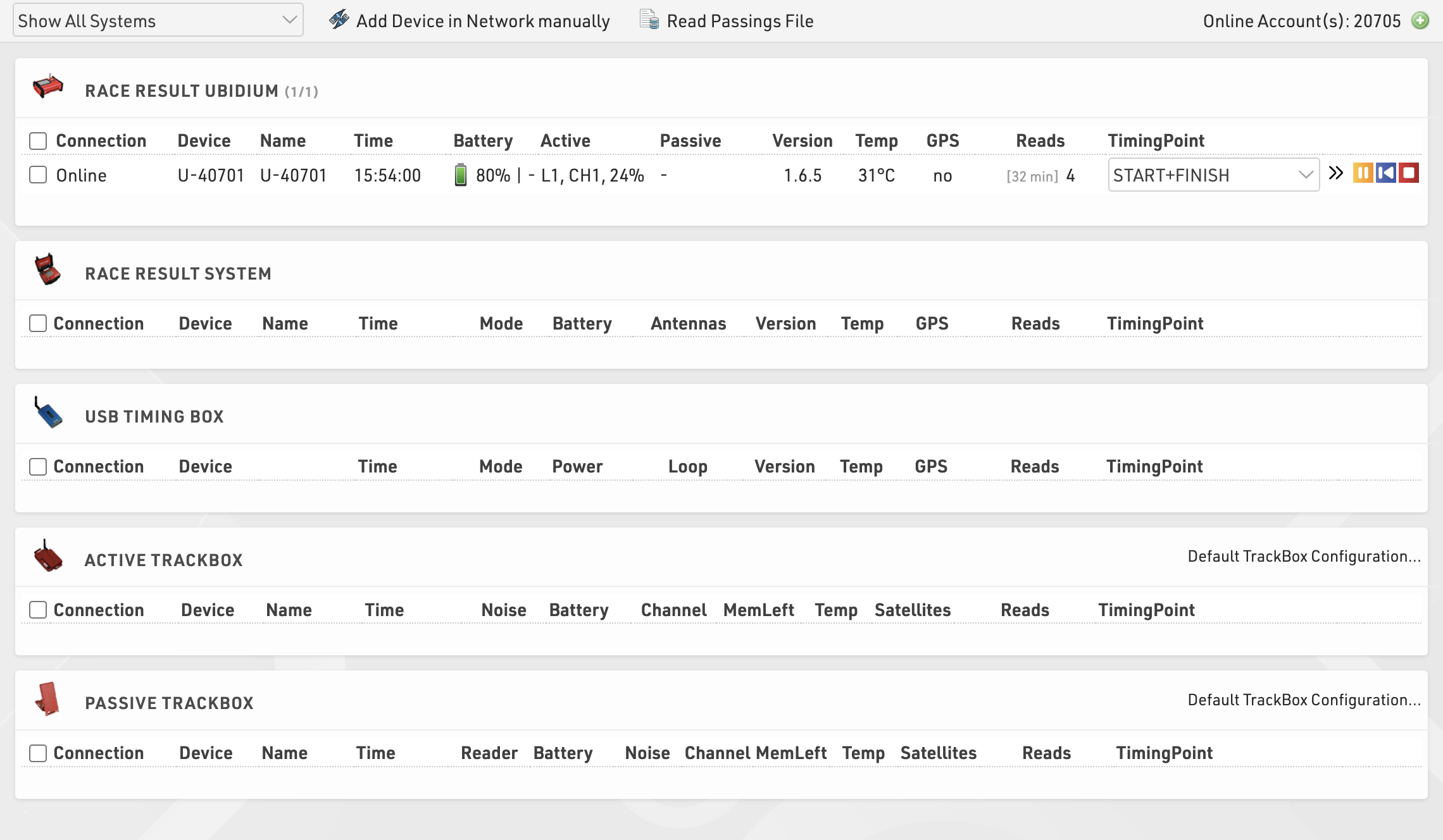The height and width of the screenshot is (840, 1443).
Task: Toggle Race Result System Connection checkbox
Action: click(x=38, y=323)
